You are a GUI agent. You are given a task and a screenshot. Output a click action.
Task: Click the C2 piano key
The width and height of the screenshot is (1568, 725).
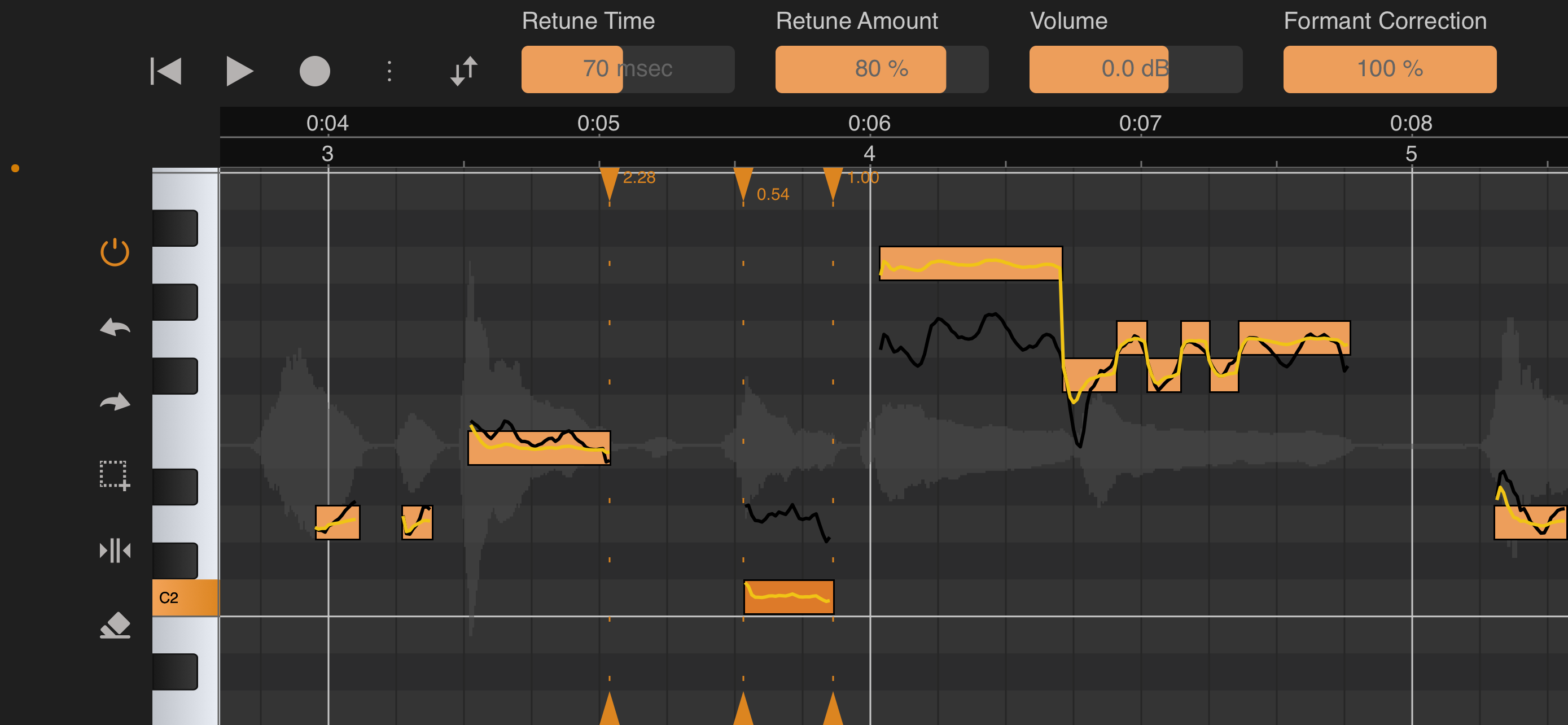click(185, 597)
